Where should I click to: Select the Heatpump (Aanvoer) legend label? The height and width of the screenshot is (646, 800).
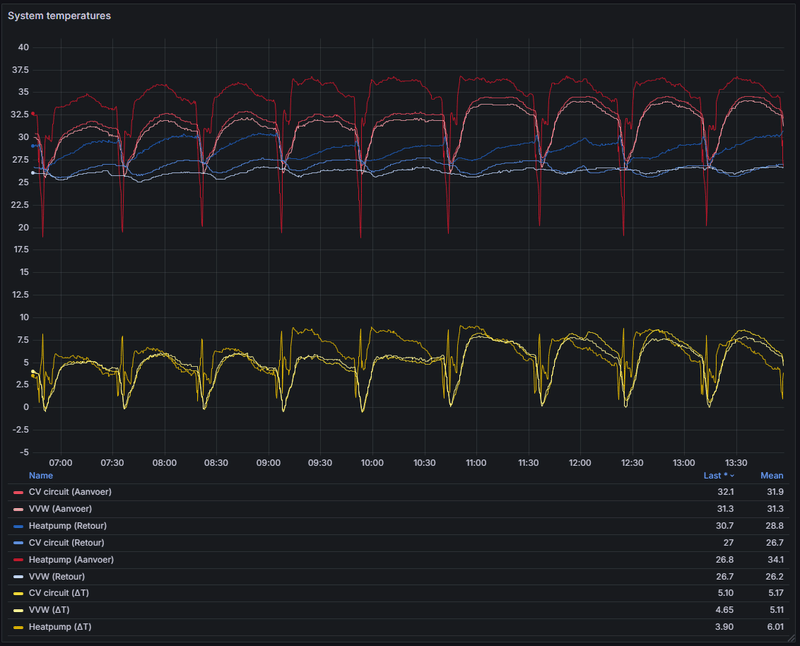69,560
